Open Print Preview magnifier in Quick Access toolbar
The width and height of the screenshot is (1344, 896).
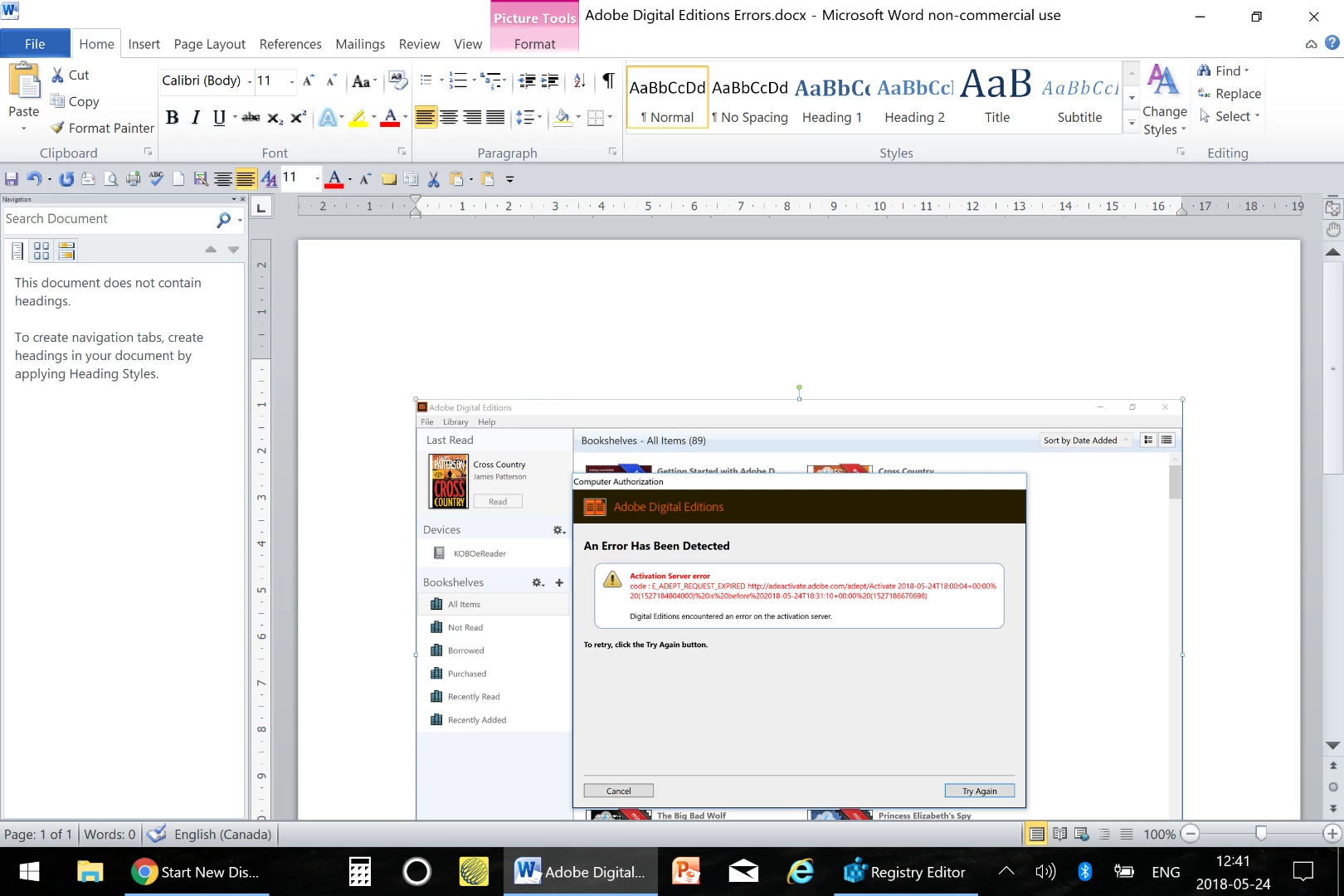click(110, 178)
